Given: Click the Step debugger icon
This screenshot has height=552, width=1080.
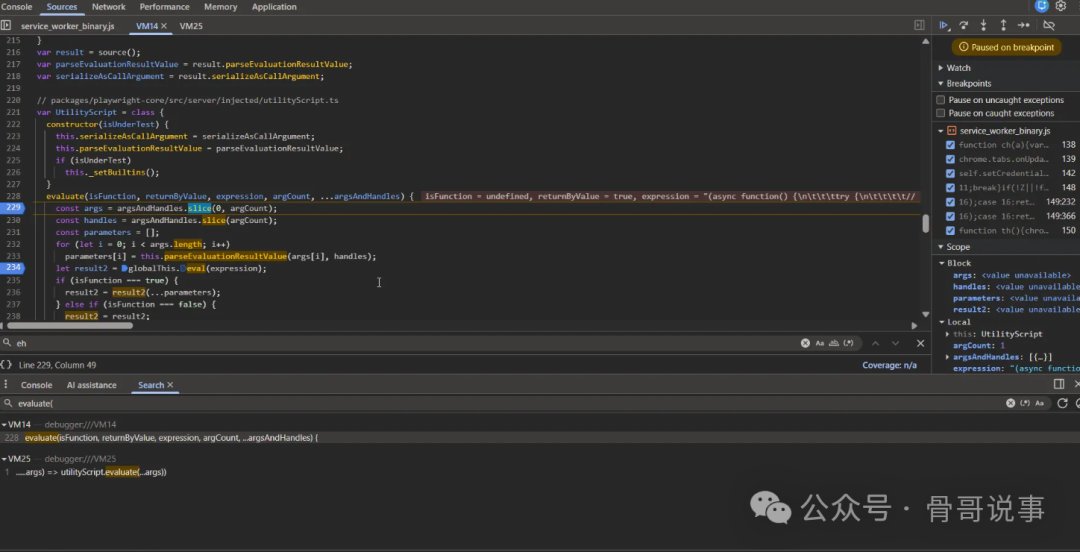Looking at the screenshot, I should click(x=1024, y=25).
